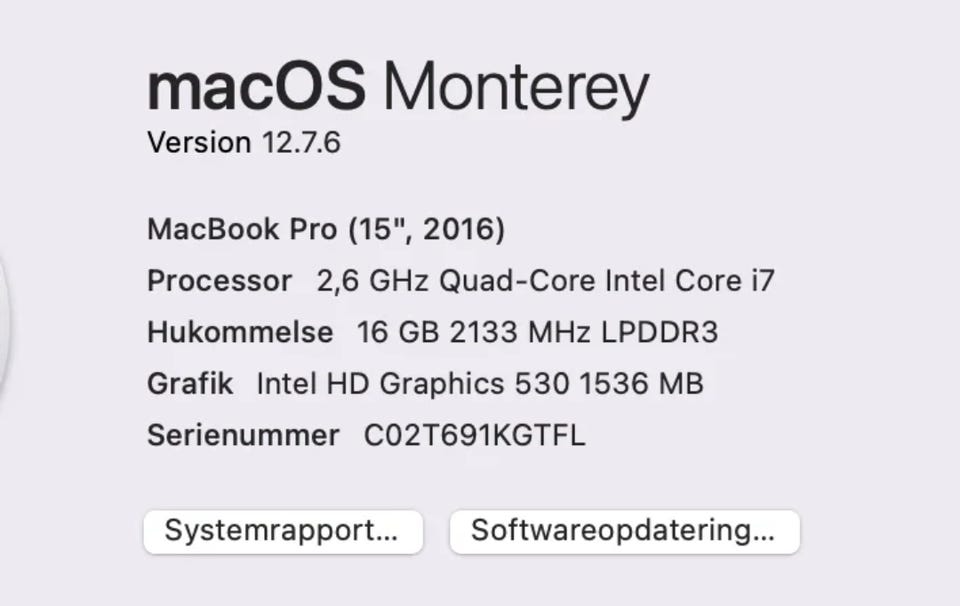Click the Quad-Core Intel Core i7 text
The image size is (960, 606).
tap(607, 281)
